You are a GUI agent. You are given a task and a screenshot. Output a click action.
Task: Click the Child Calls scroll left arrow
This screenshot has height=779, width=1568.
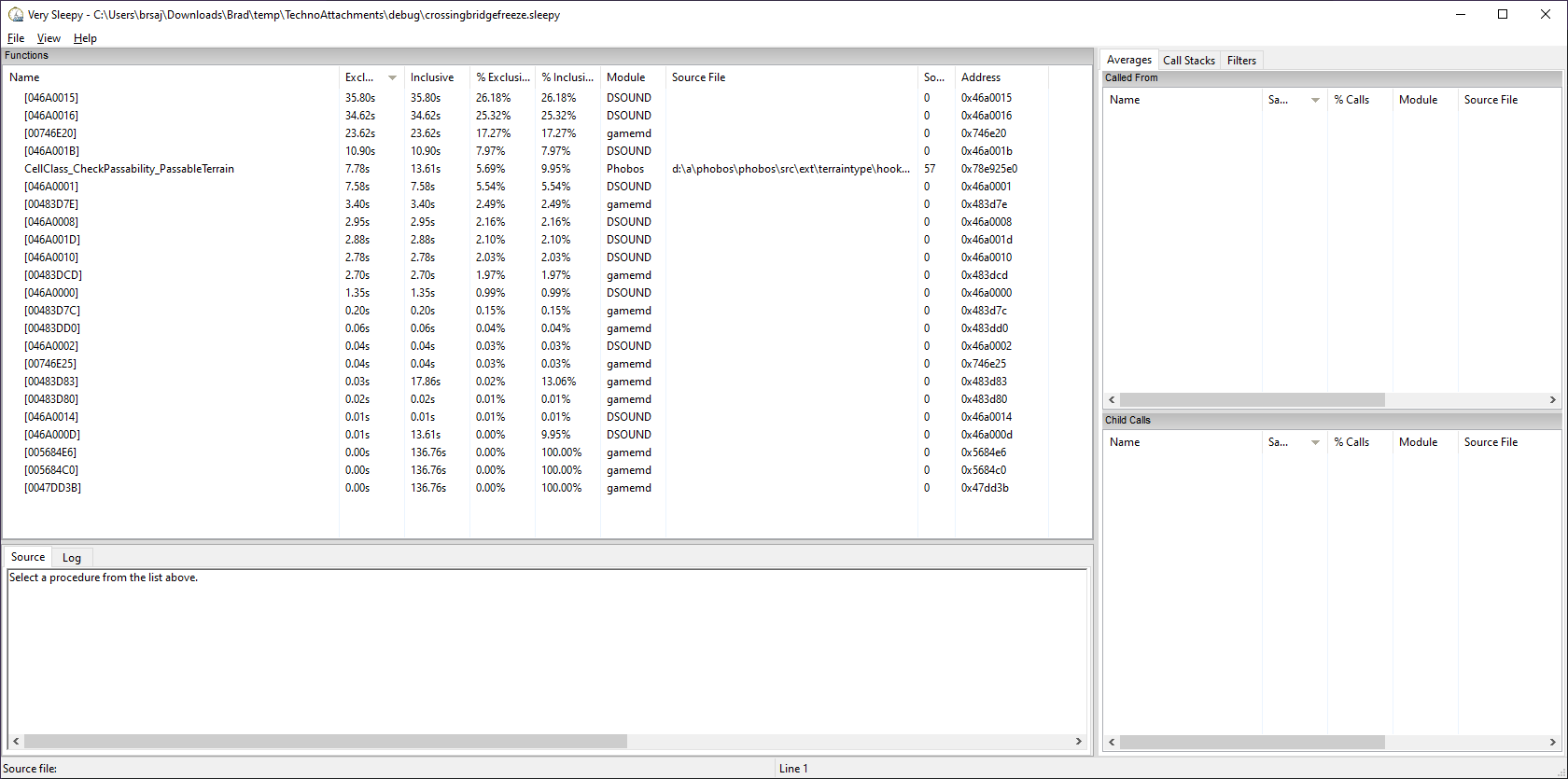(1112, 743)
